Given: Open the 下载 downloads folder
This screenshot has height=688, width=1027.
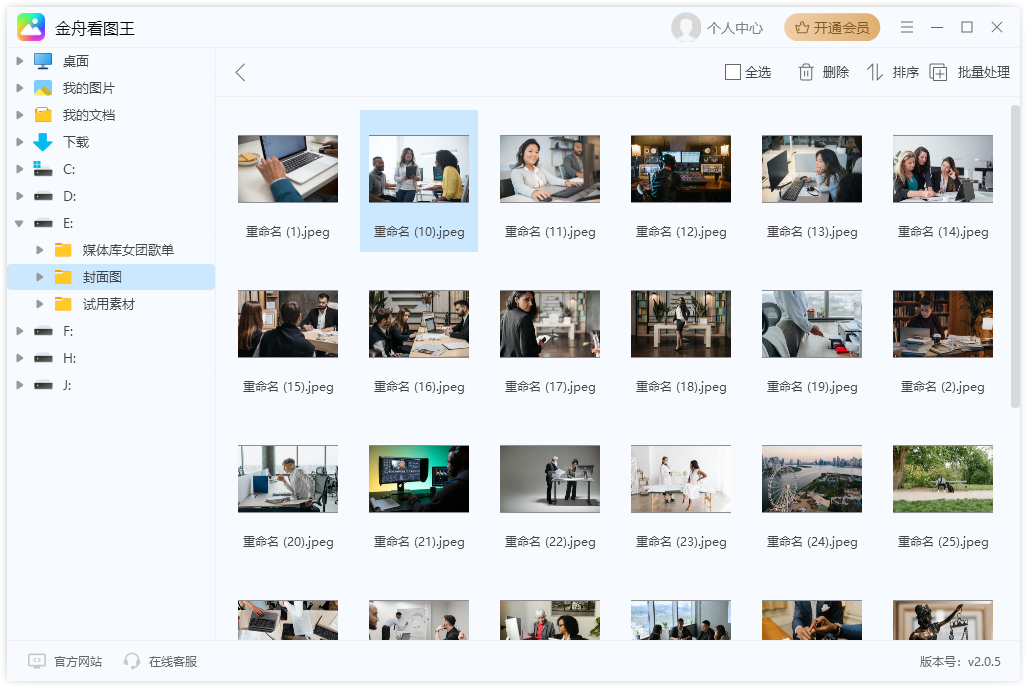Looking at the screenshot, I should point(76,142).
